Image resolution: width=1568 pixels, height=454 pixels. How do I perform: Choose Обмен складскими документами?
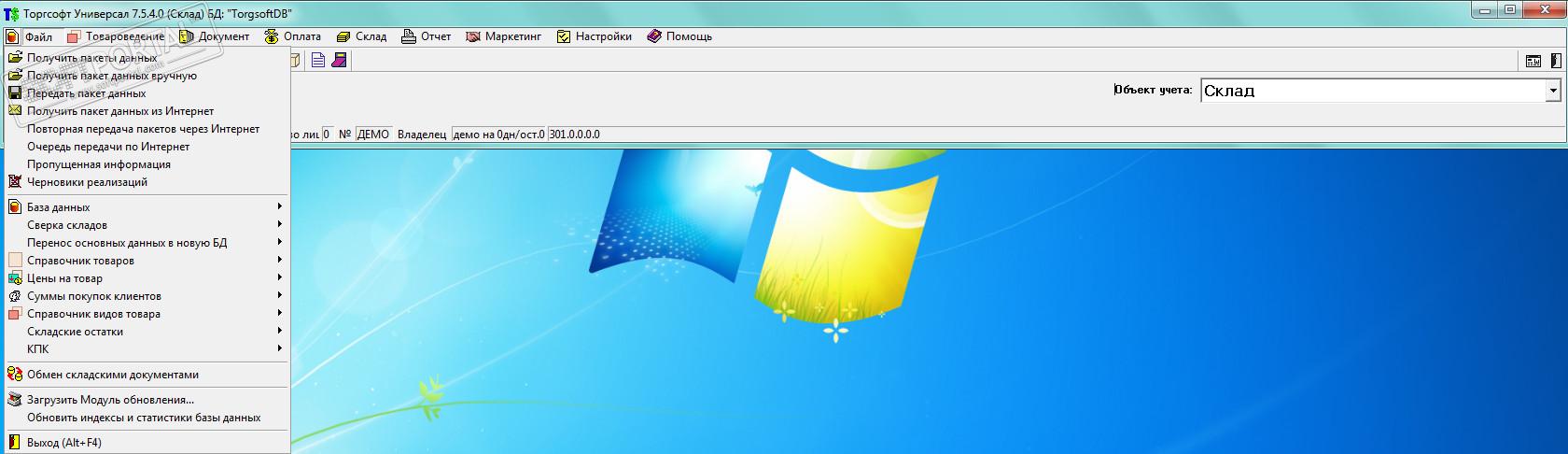coord(147,375)
